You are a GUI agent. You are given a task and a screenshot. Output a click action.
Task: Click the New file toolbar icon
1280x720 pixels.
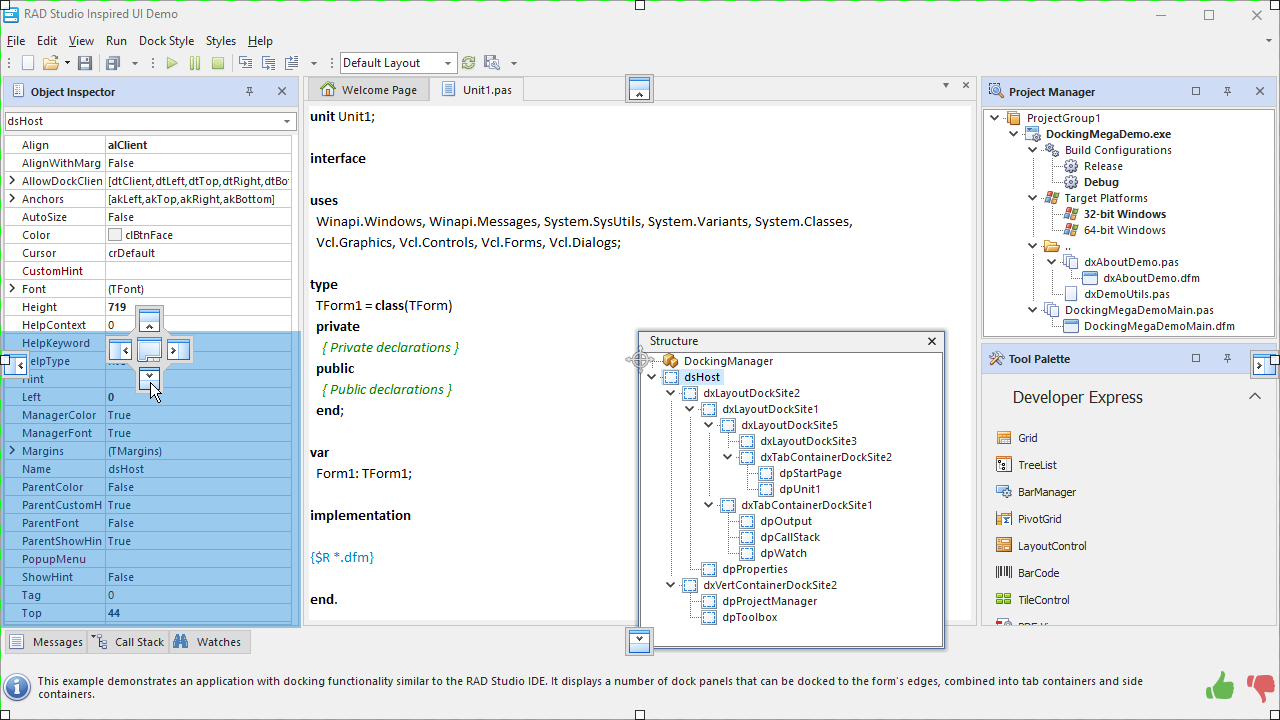tap(28, 63)
